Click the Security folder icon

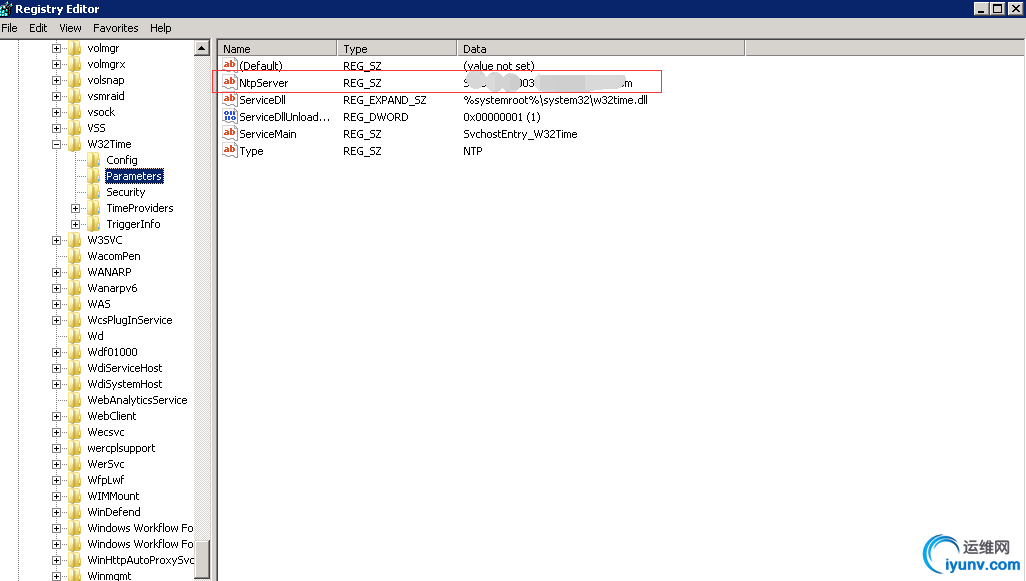[94, 192]
